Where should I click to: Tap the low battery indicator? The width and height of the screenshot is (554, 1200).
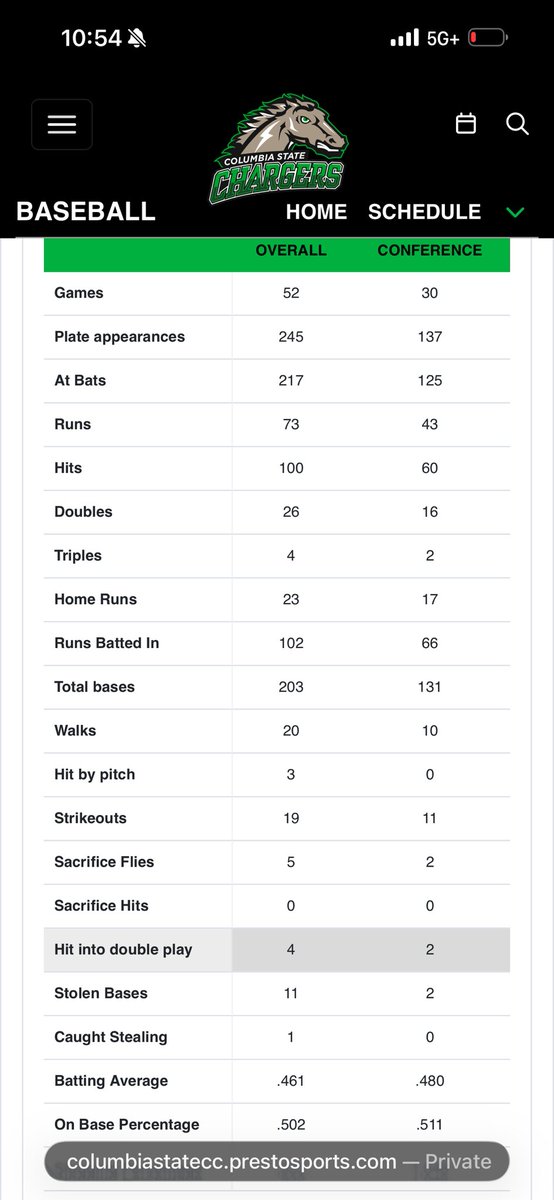tap(487, 39)
